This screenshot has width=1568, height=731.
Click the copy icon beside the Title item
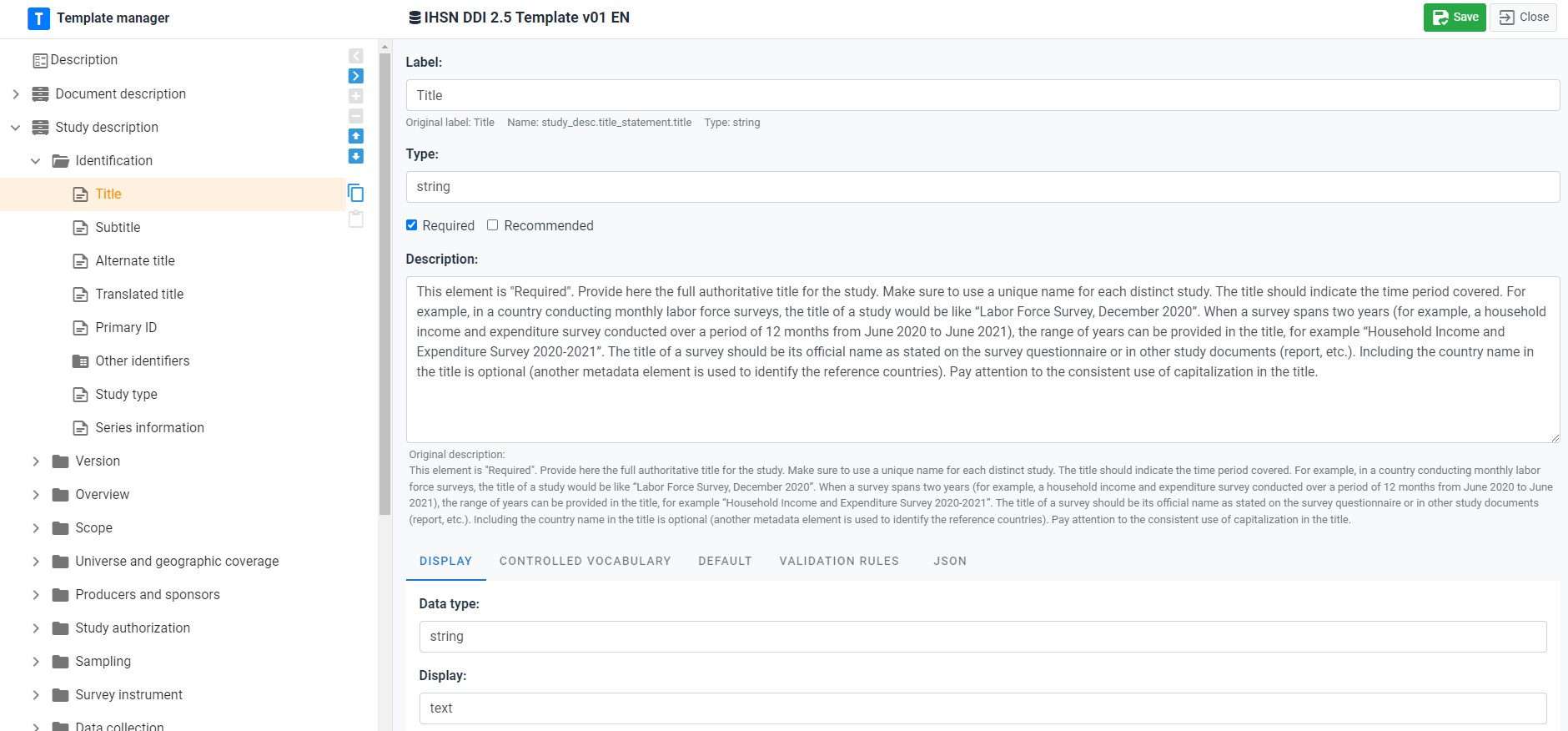[355, 194]
